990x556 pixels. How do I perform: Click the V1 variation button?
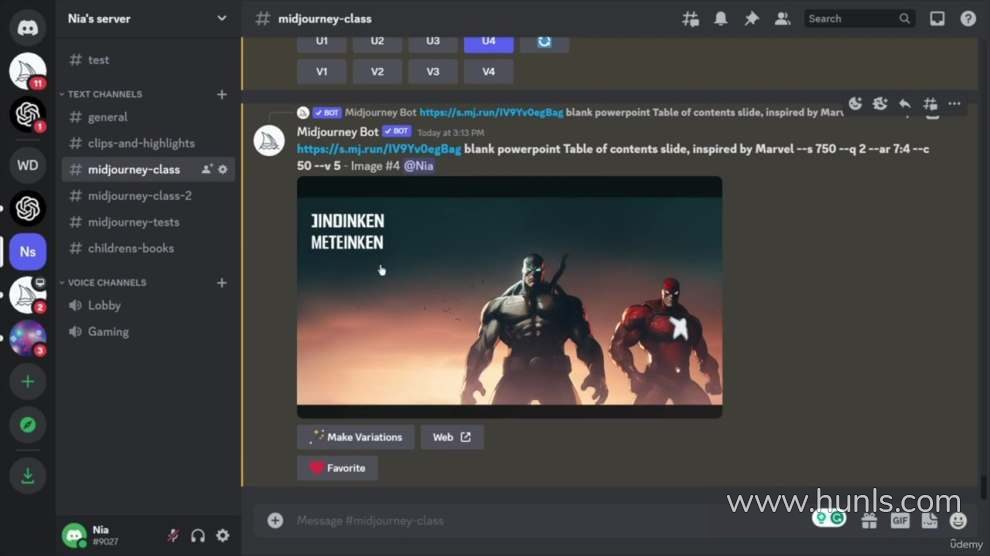[322, 71]
